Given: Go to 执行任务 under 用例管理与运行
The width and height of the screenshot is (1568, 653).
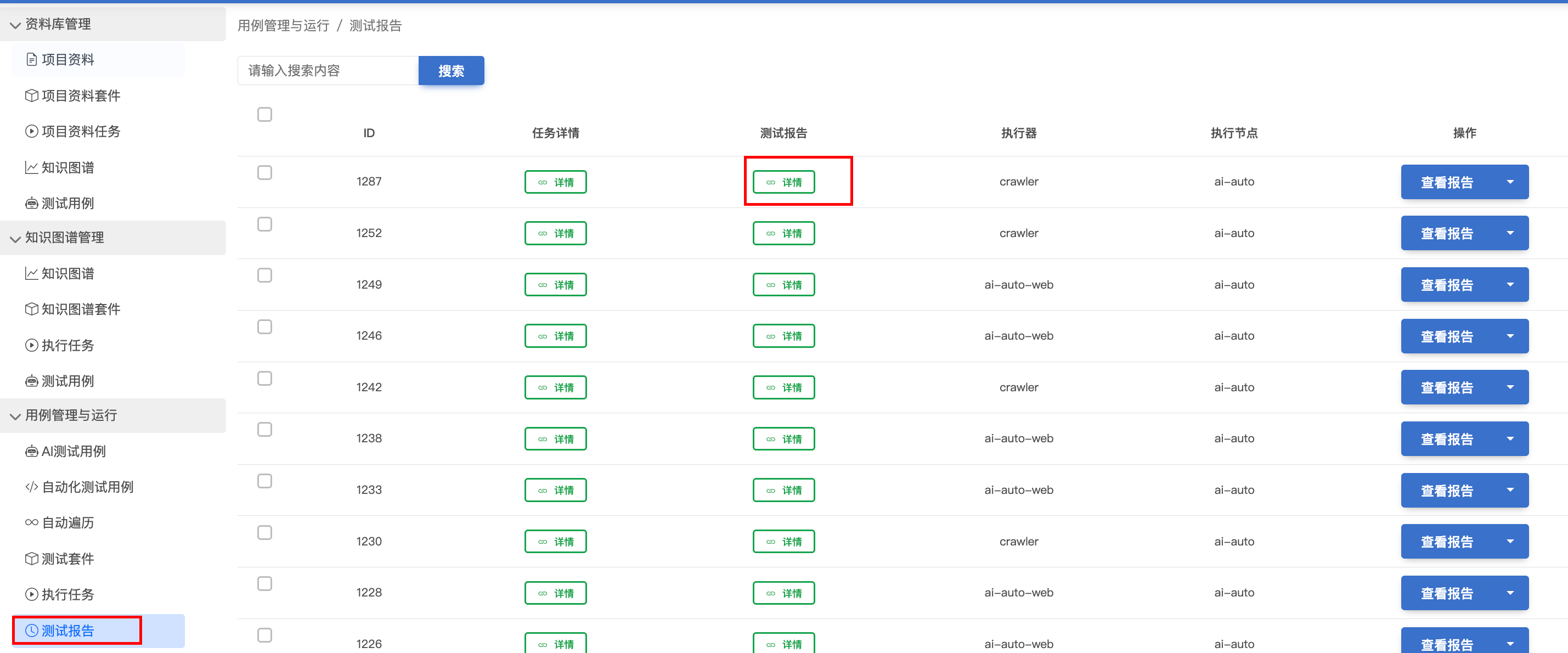Looking at the screenshot, I should [x=67, y=595].
